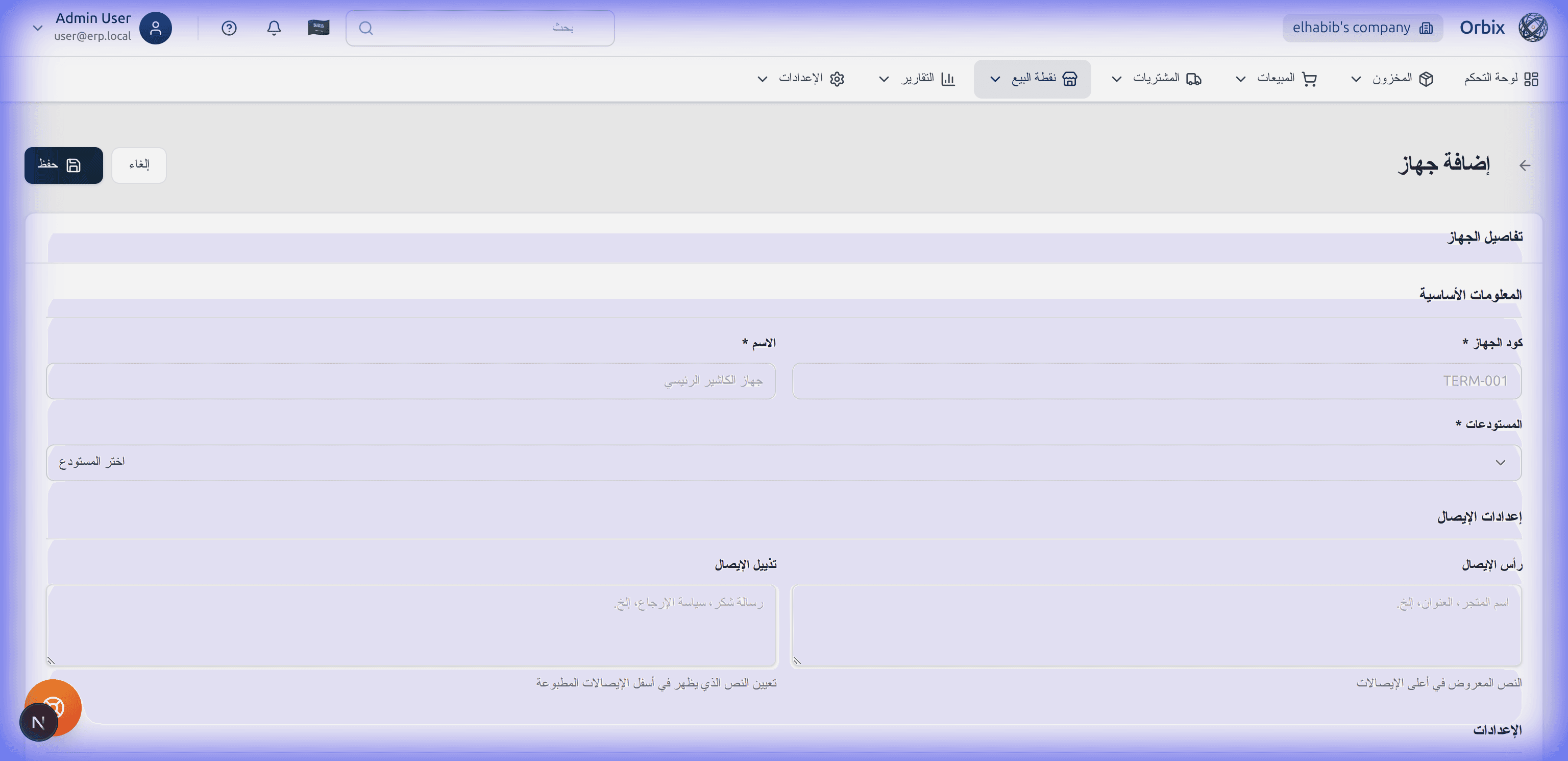The height and width of the screenshot is (761, 1568).
Task: Switch language via the Saudi flag icon
Action: point(318,28)
